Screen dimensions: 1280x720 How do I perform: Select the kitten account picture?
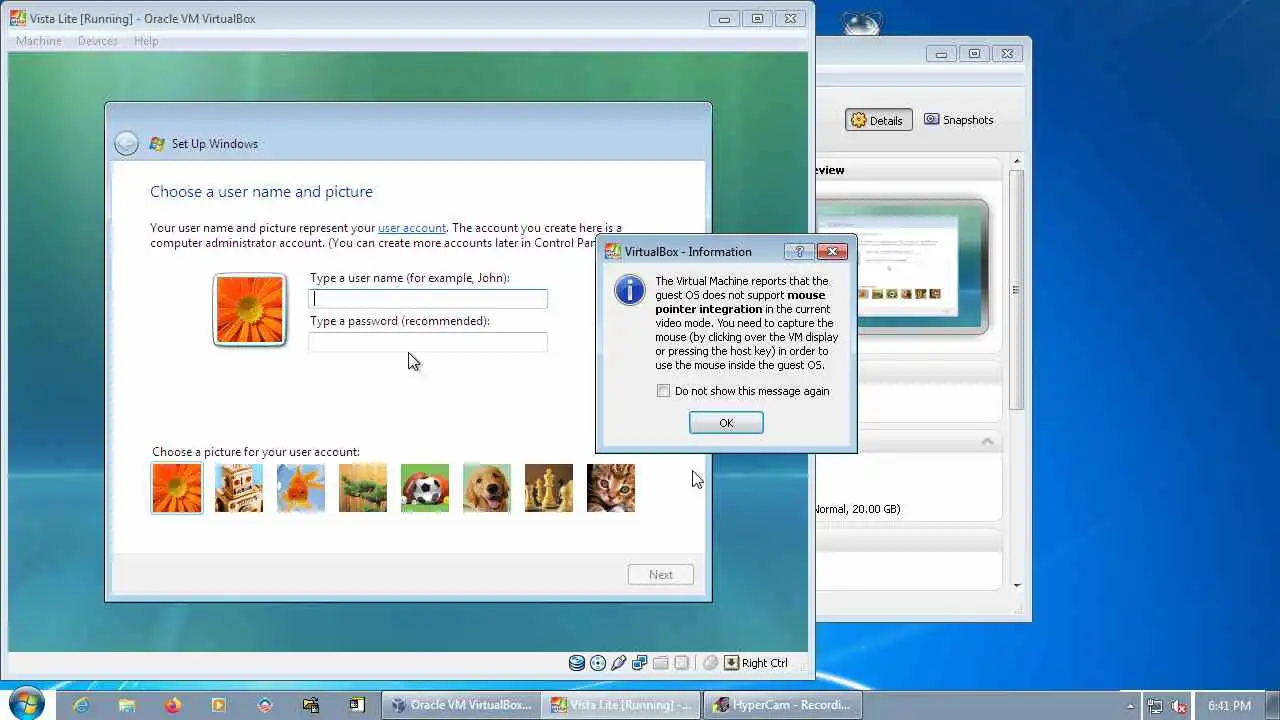pos(611,488)
